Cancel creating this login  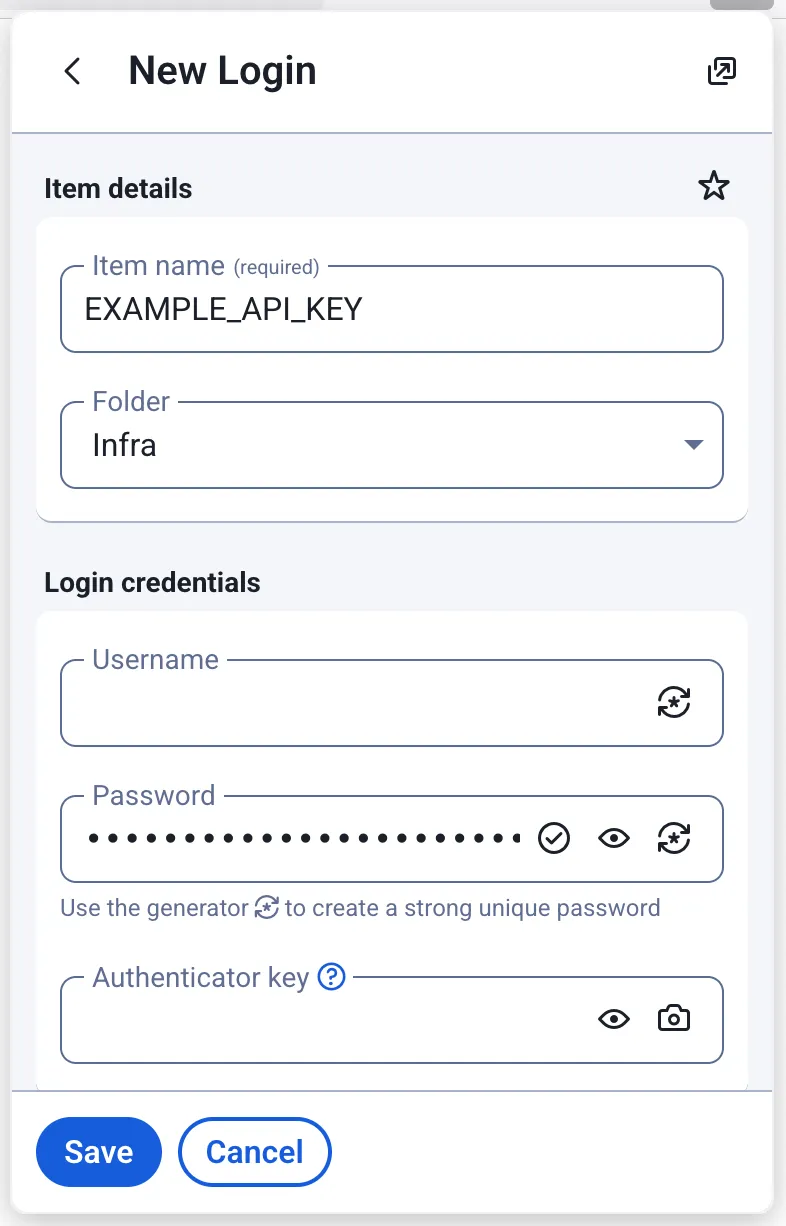point(254,1152)
